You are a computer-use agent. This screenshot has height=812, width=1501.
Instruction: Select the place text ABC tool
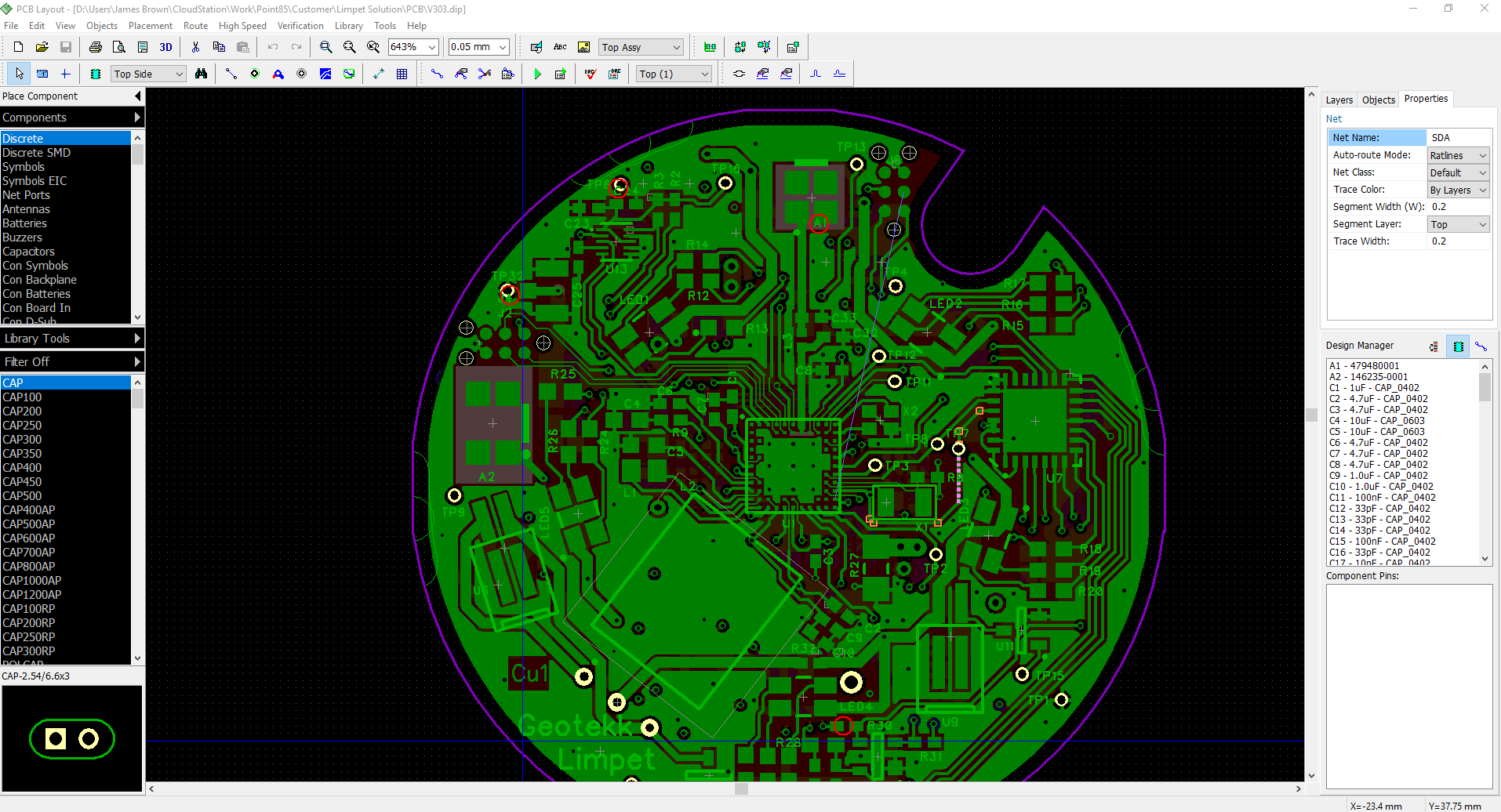[560, 47]
